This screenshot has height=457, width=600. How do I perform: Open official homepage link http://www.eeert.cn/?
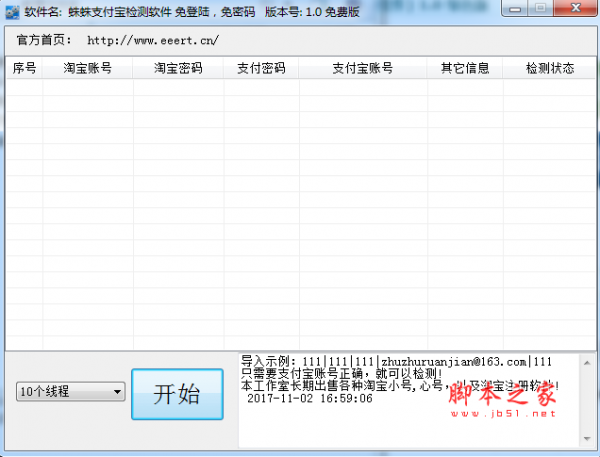coord(153,40)
